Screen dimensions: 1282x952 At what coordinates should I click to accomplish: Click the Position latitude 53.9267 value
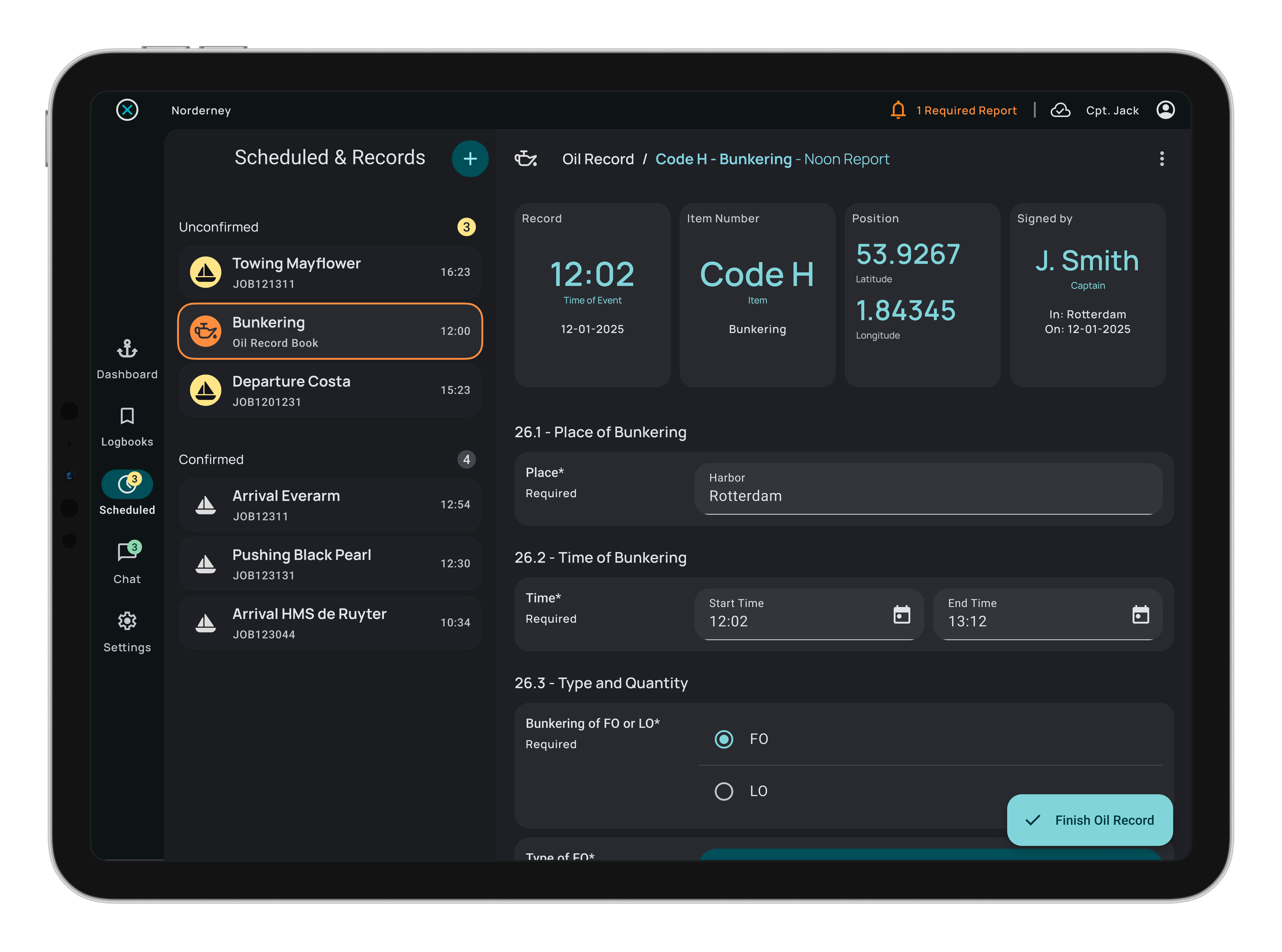(908, 254)
